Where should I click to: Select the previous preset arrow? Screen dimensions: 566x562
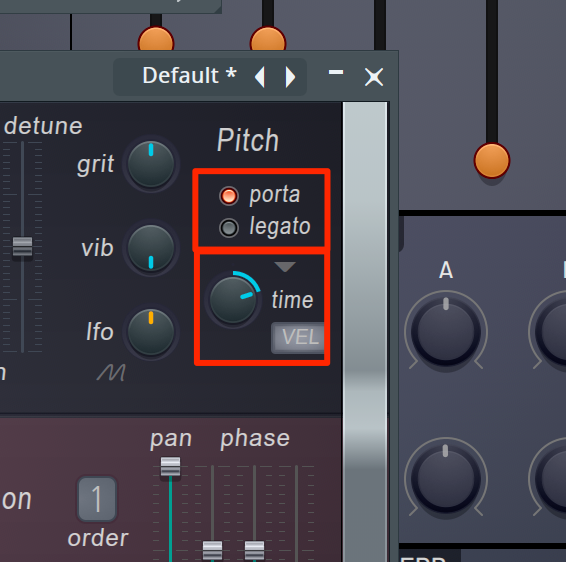(260, 77)
